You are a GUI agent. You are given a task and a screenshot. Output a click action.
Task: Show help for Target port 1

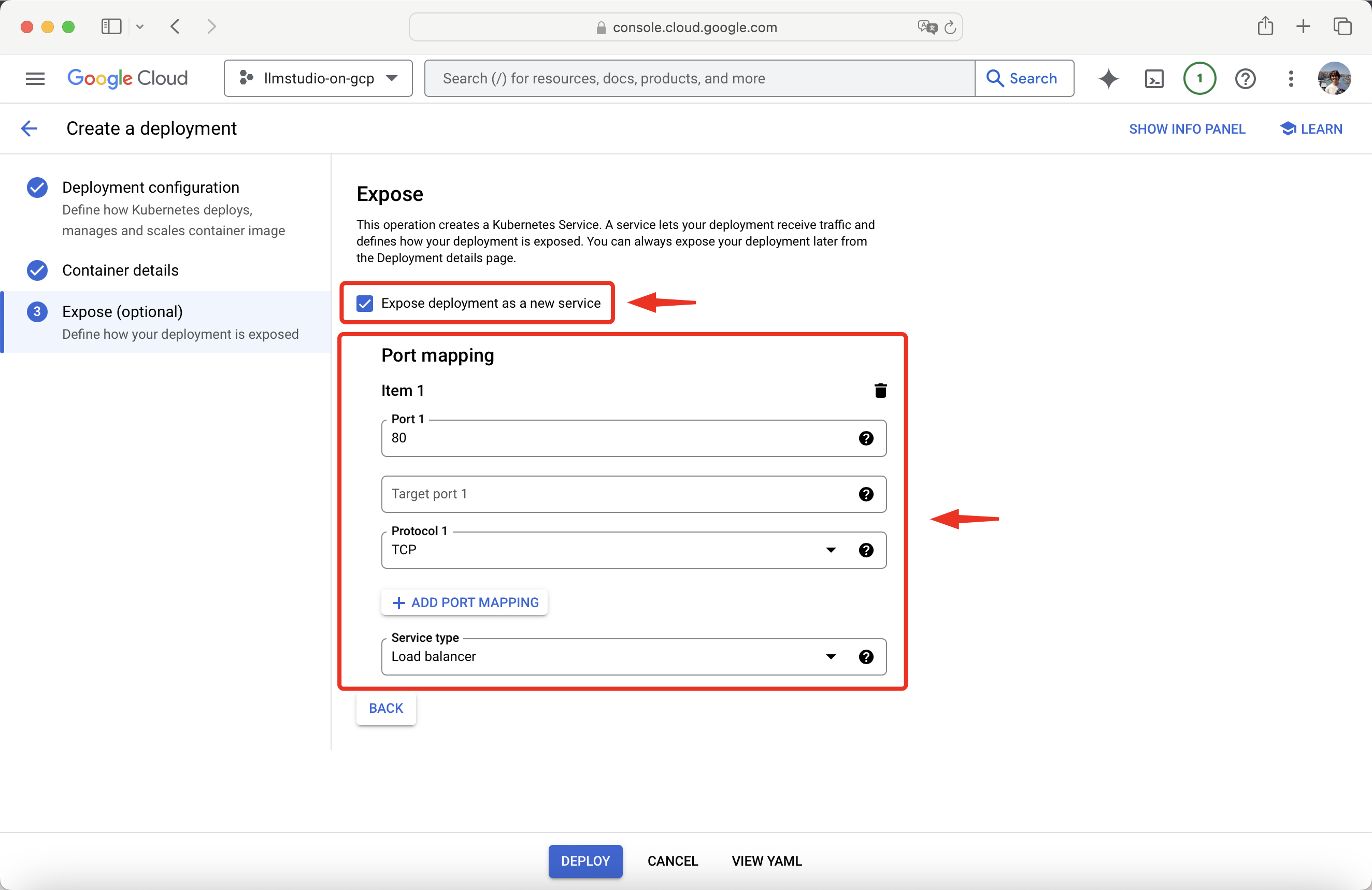click(x=866, y=494)
